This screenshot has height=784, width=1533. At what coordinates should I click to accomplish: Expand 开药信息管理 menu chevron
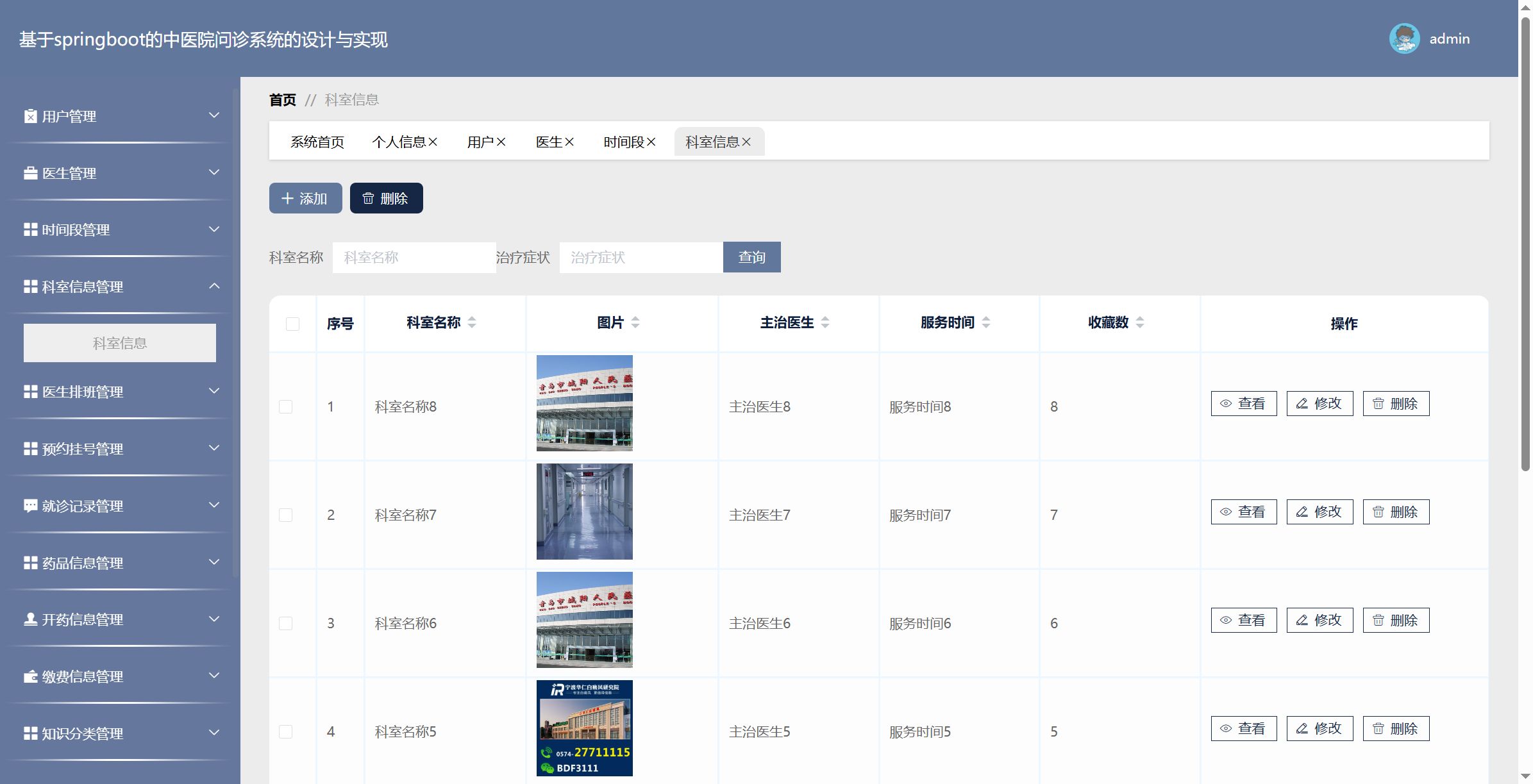pos(214,619)
